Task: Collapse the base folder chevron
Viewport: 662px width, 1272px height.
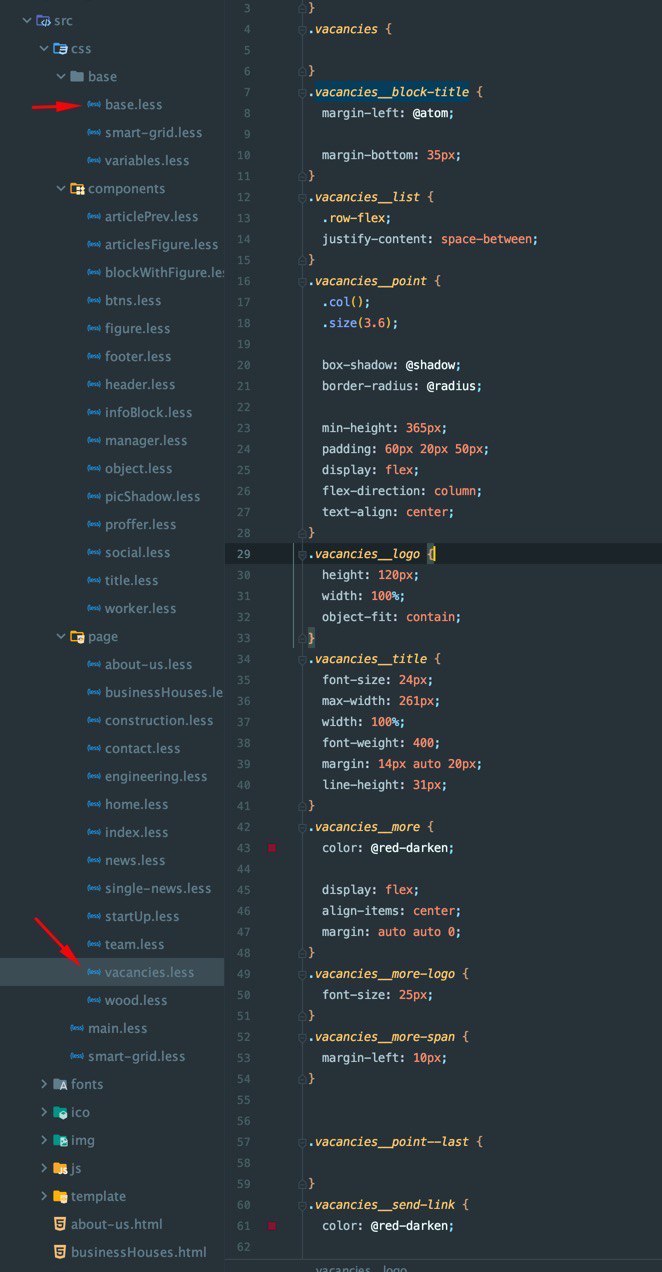Action: click(60, 76)
